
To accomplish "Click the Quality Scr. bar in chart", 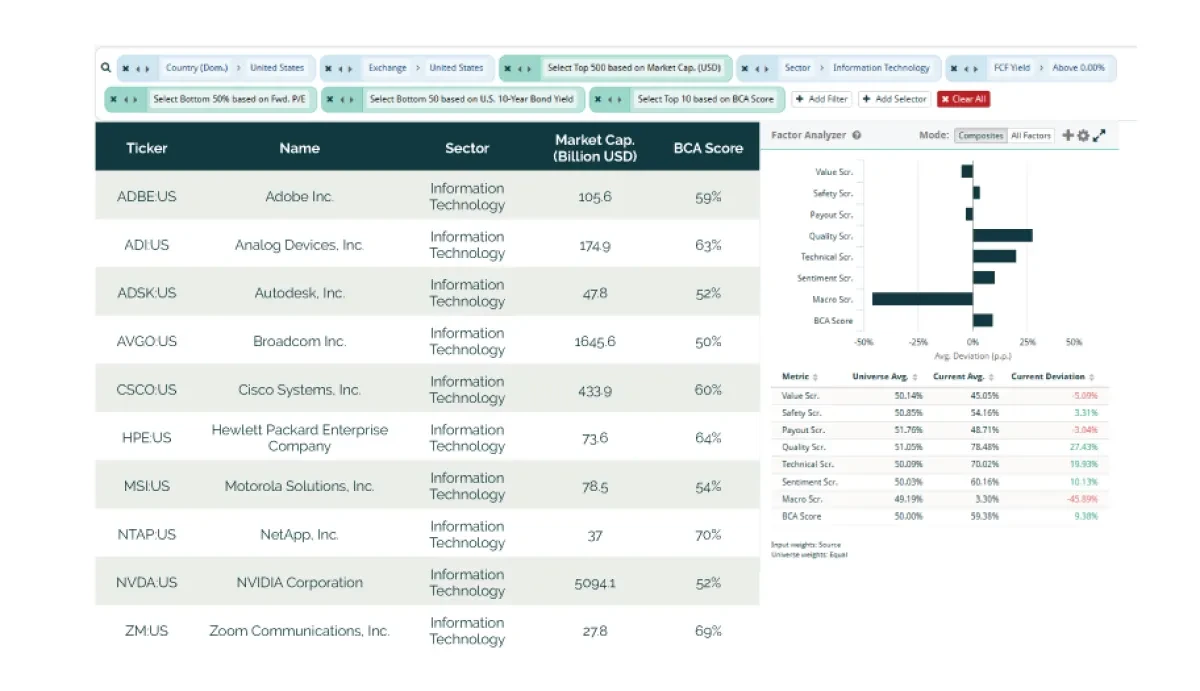I will tap(1003, 235).
